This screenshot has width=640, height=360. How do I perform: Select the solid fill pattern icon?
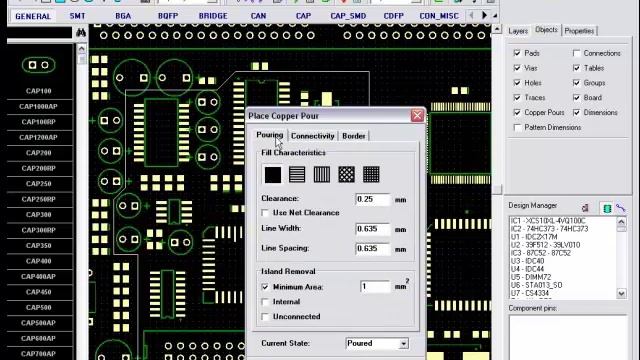(273, 175)
